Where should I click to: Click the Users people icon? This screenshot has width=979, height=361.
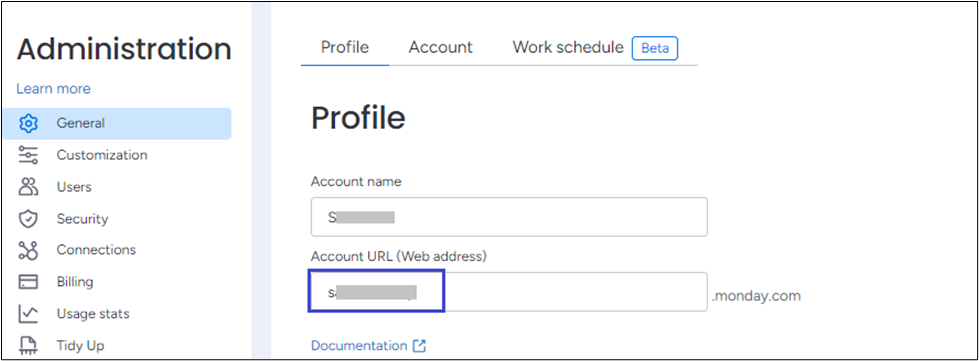tap(29, 187)
